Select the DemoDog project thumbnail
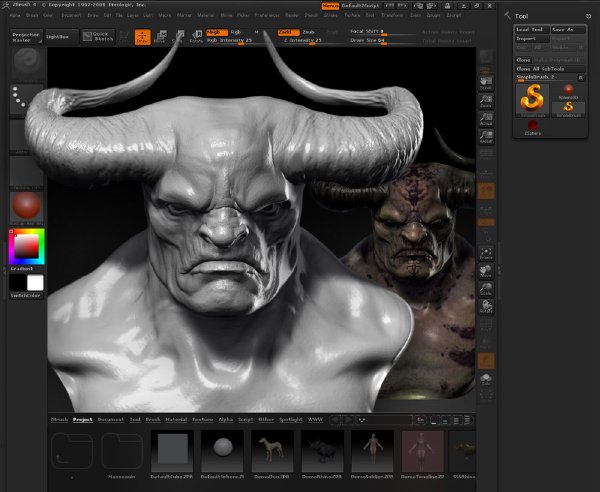600x492 pixels. [x=272, y=451]
